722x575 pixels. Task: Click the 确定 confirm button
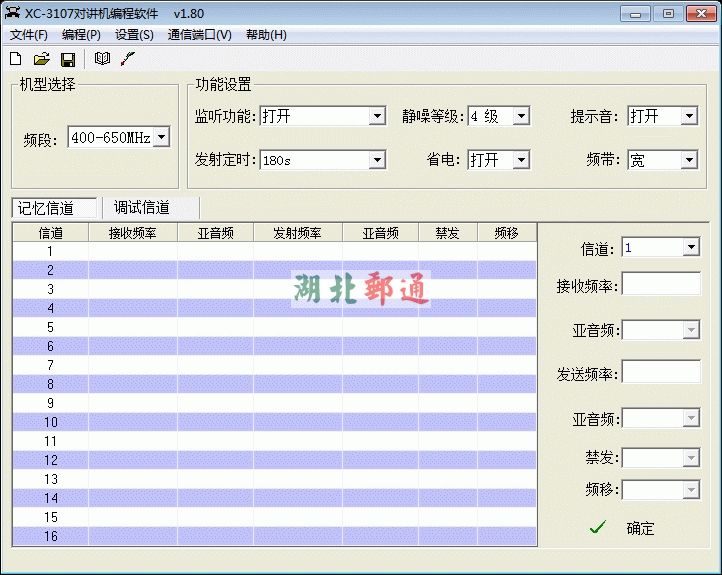click(x=640, y=528)
